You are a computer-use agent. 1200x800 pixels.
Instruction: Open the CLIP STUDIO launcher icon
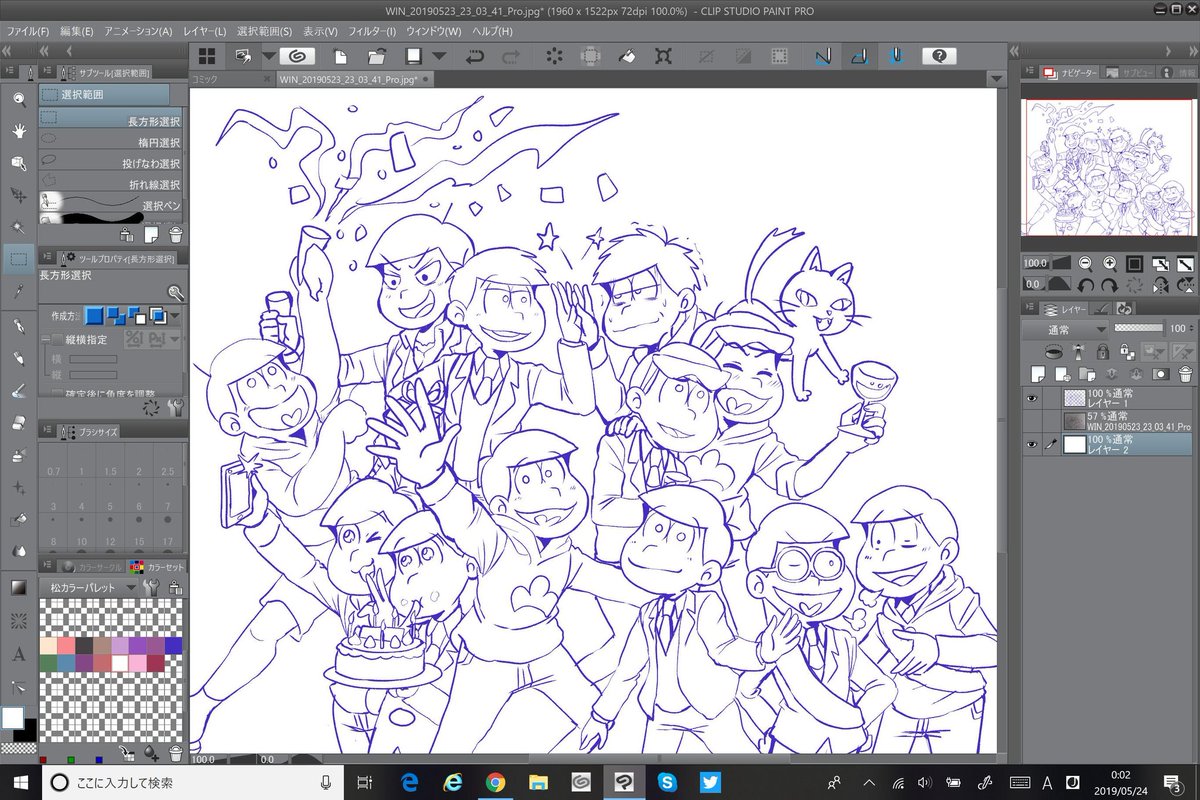pyautogui.click(x=298, y=57)
